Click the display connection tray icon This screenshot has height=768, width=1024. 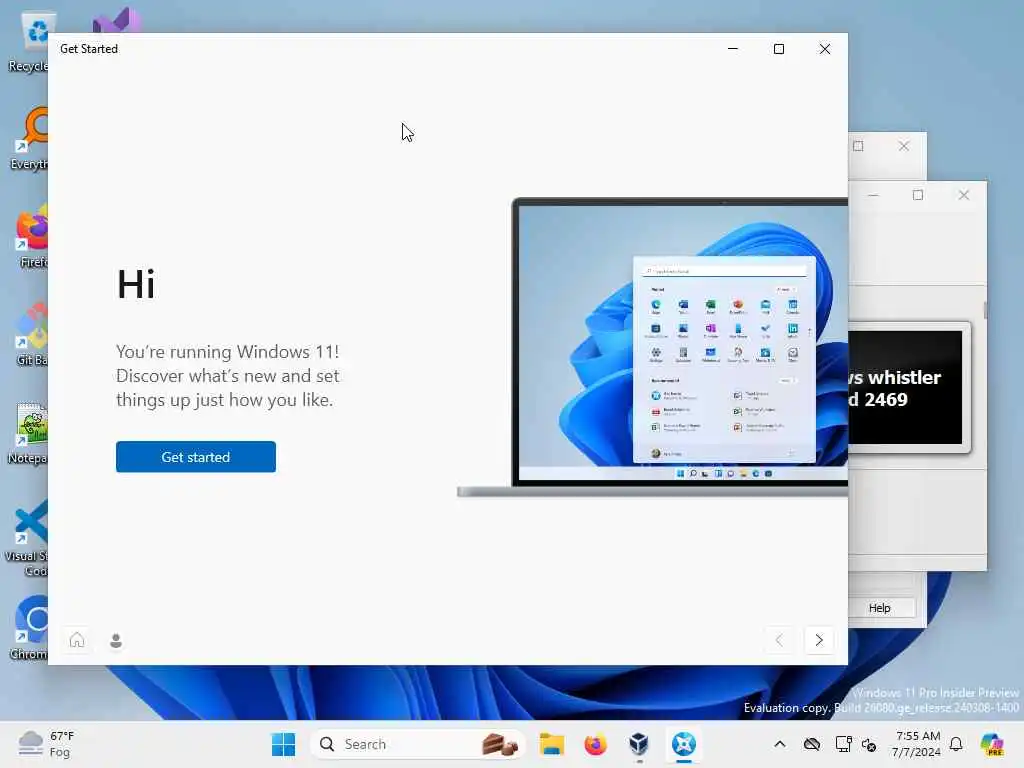click(843, 744)
